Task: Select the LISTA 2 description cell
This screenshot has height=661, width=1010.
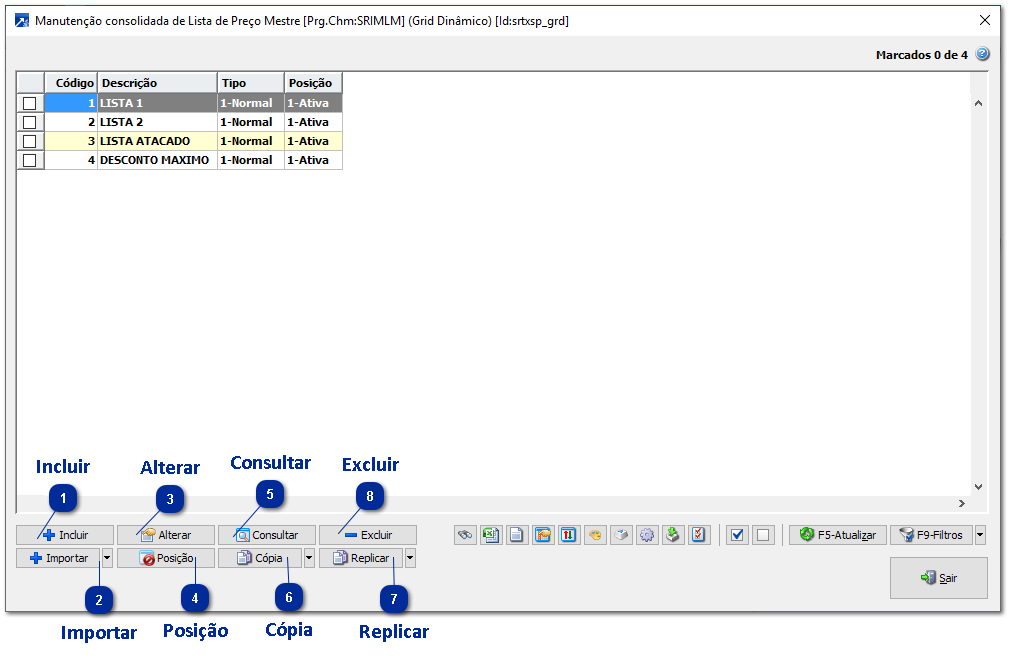Action: pos(157,122)
